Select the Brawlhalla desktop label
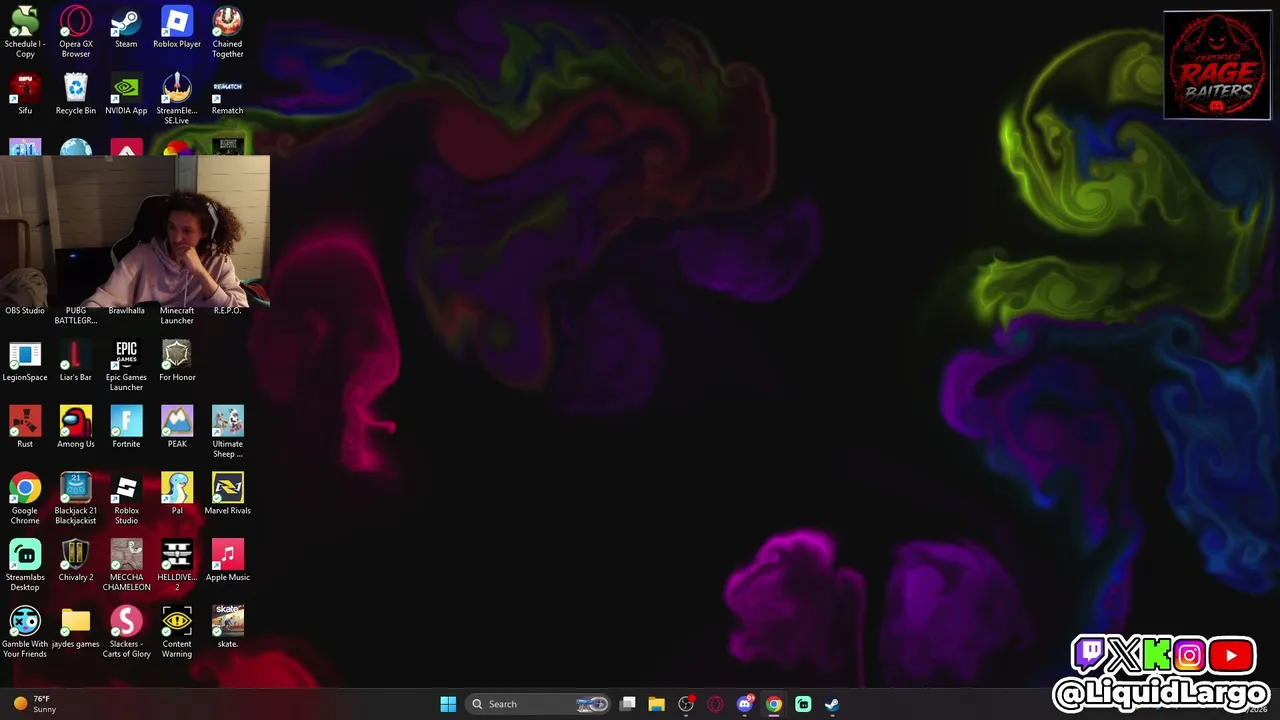 [126, 311]
